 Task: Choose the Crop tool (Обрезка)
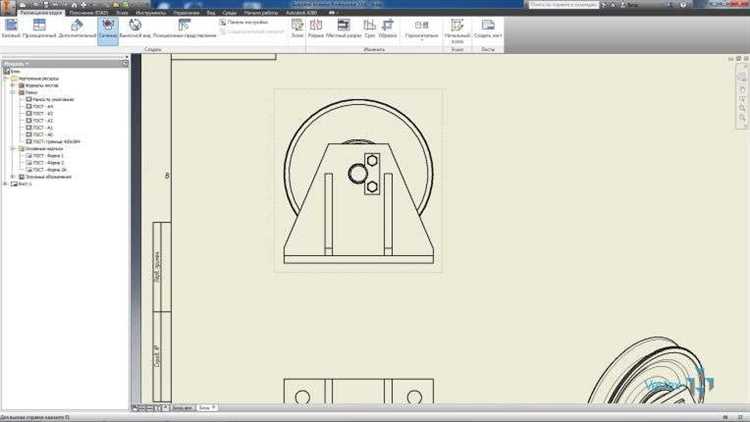click(x=387, y=29)
